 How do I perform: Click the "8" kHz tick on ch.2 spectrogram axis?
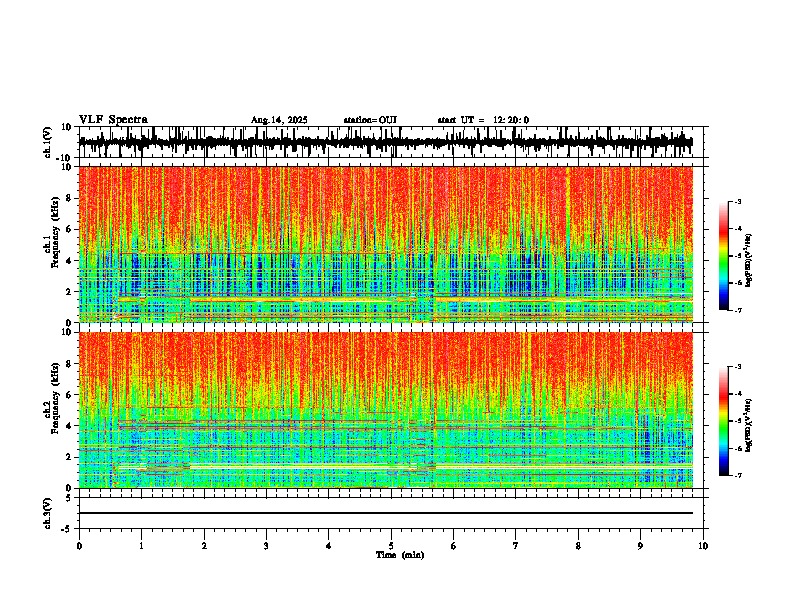coord(69,364)
